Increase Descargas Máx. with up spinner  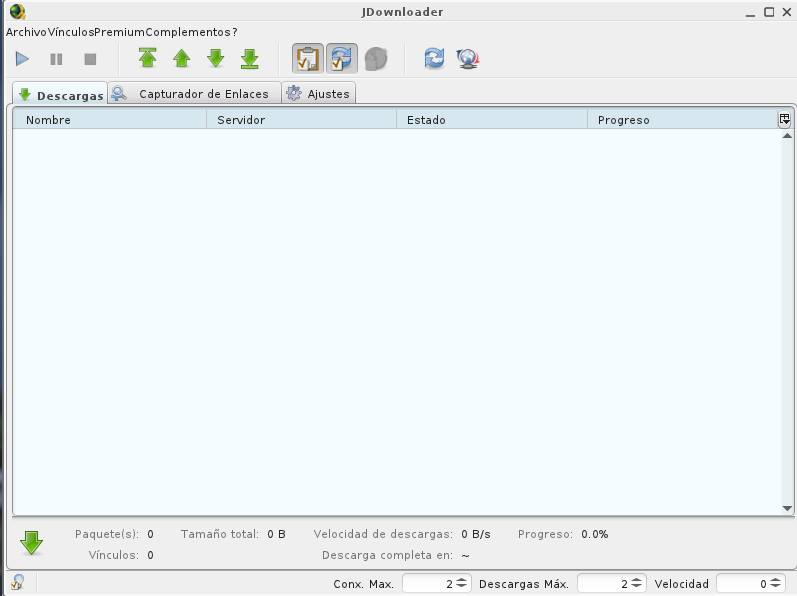pyautogui.click(x=636, y=580)
